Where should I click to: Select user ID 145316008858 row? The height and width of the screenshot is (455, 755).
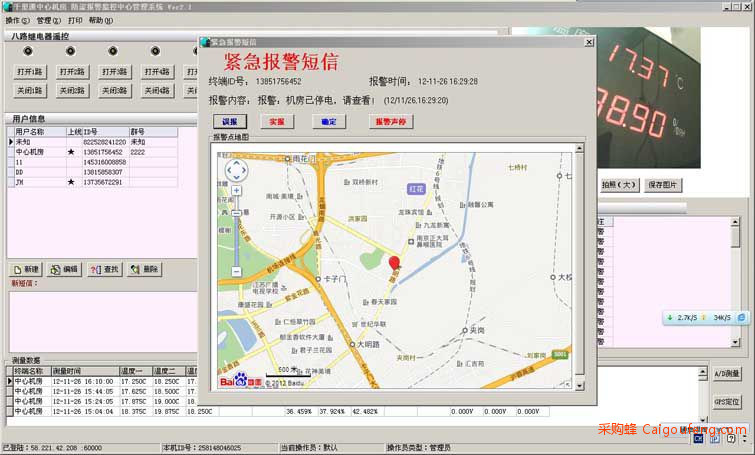click(92, 162)
